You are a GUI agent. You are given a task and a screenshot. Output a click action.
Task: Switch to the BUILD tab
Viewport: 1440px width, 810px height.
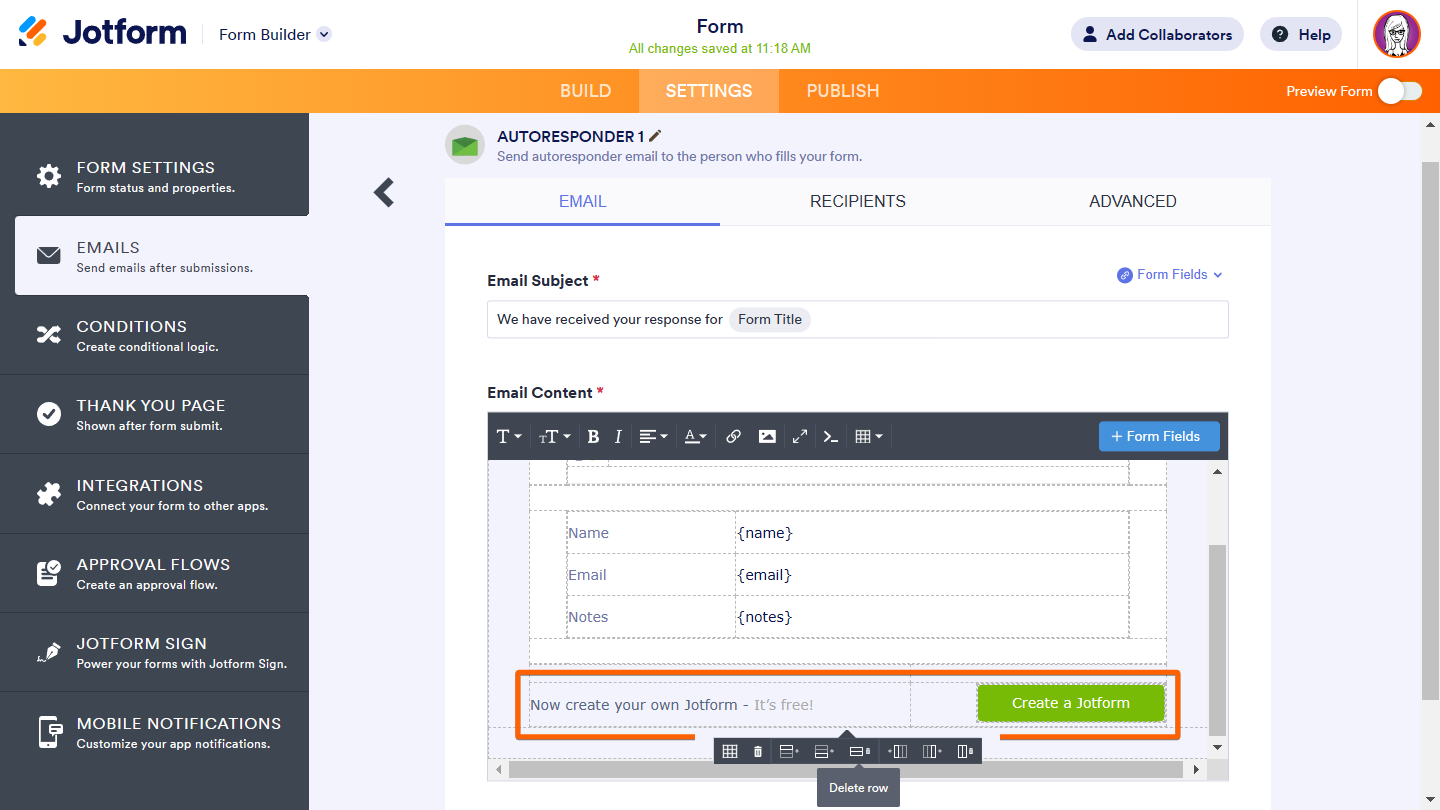pos(586,91)
